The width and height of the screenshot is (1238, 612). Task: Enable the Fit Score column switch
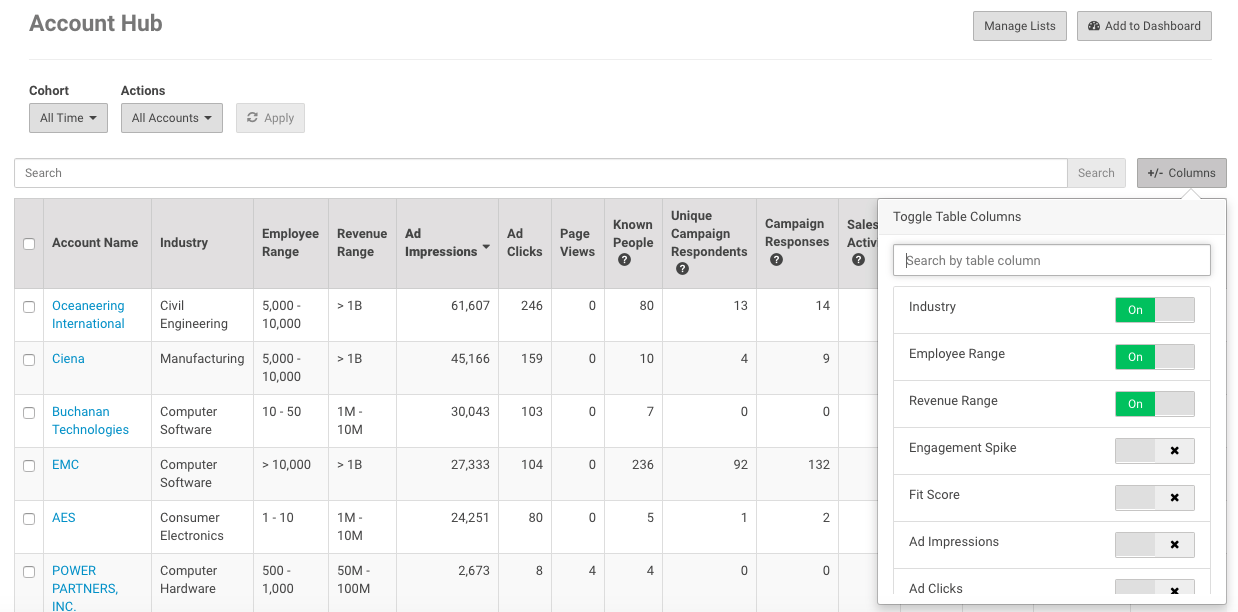pos(1155,498)
